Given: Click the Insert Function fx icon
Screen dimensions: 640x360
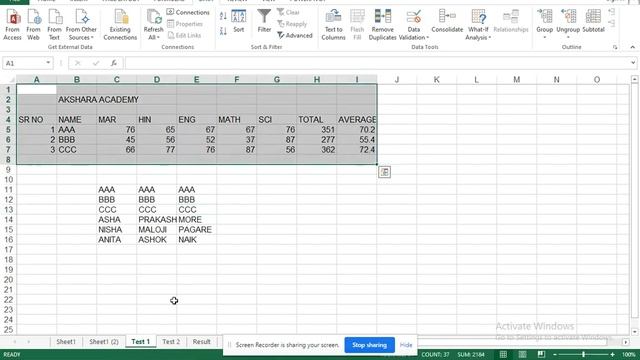Looking at the screenshot, I should coord(114,63).
